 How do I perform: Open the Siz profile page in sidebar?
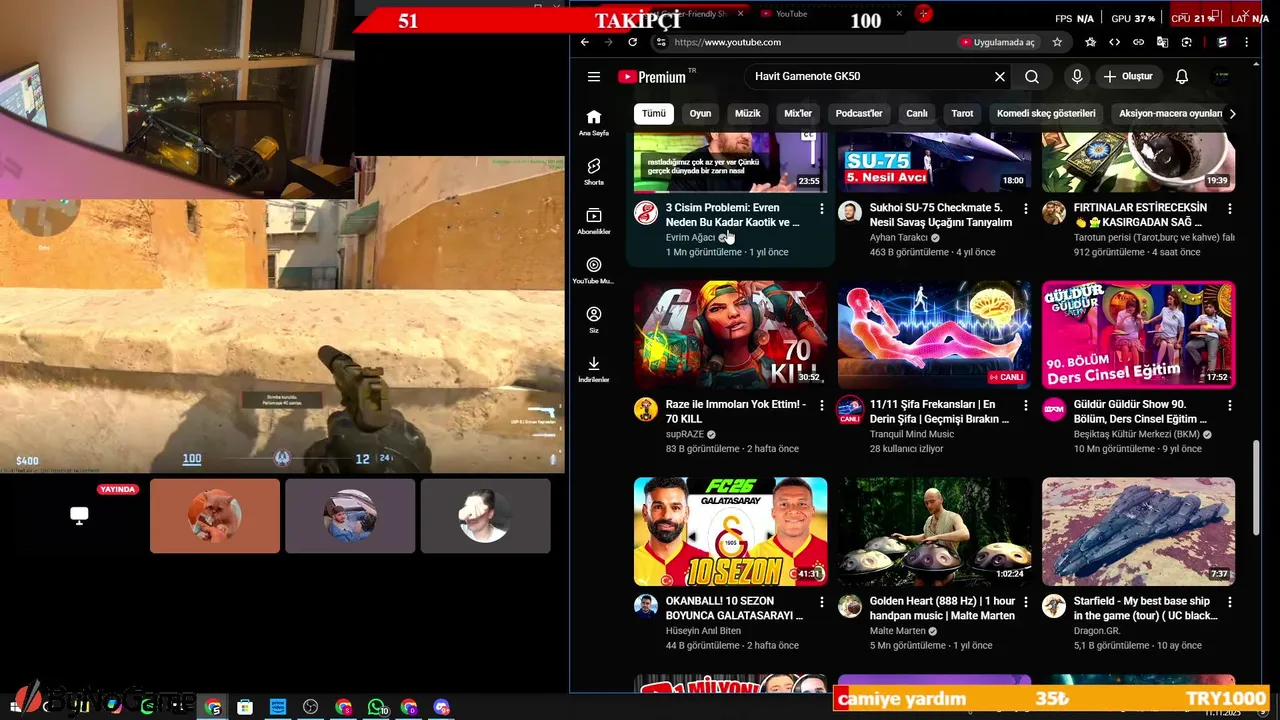[x=594, y=320]
